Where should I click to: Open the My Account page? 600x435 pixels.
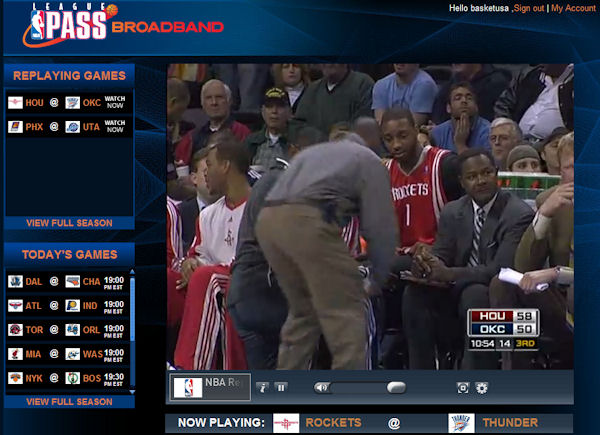(573, 8)
